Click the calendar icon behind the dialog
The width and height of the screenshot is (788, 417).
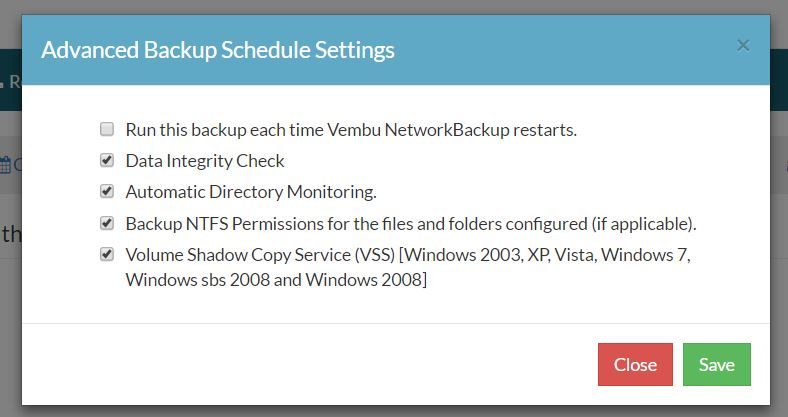(5, 165)
